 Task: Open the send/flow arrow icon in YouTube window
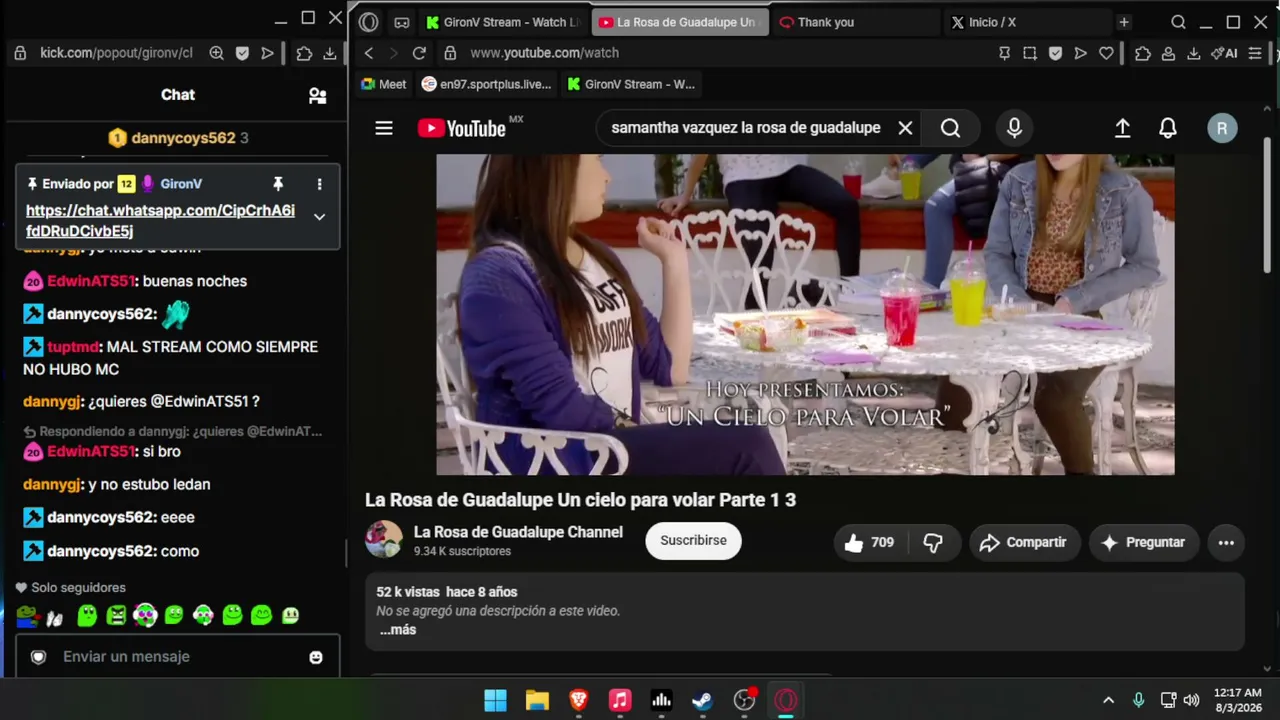(x=1080, y=53)
